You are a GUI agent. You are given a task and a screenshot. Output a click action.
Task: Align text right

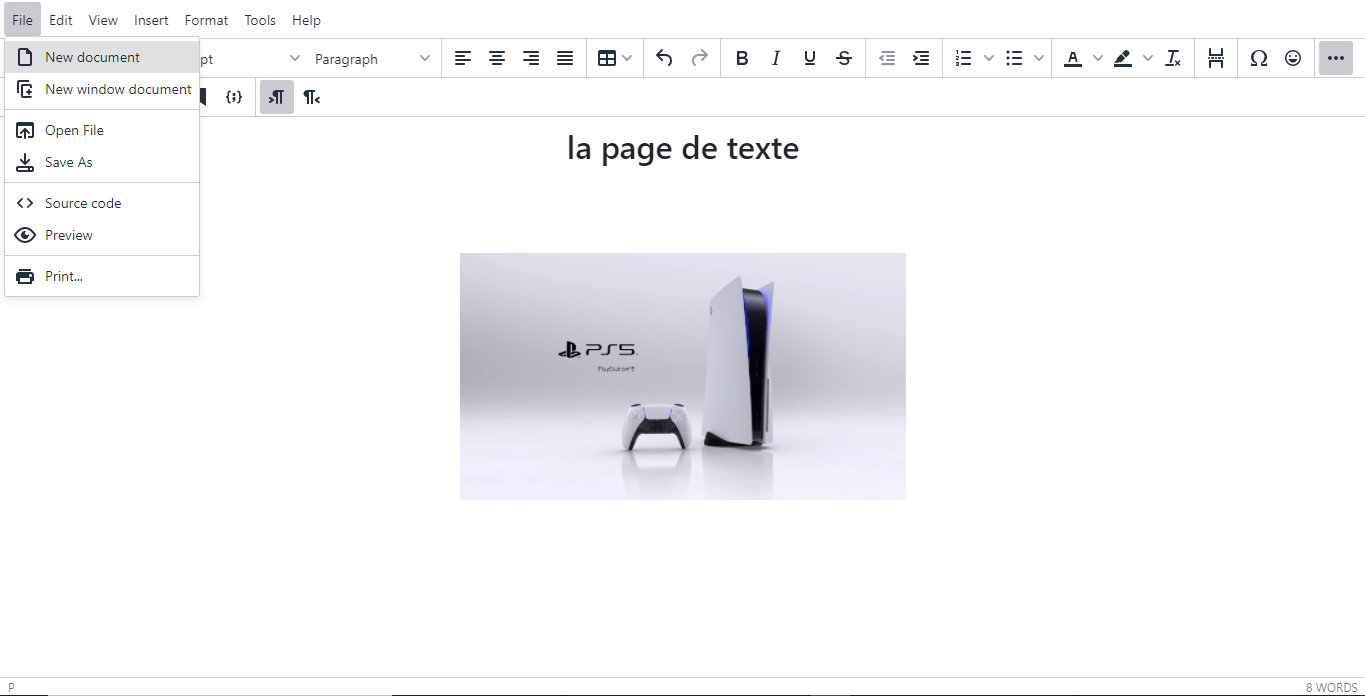point(531,58)
